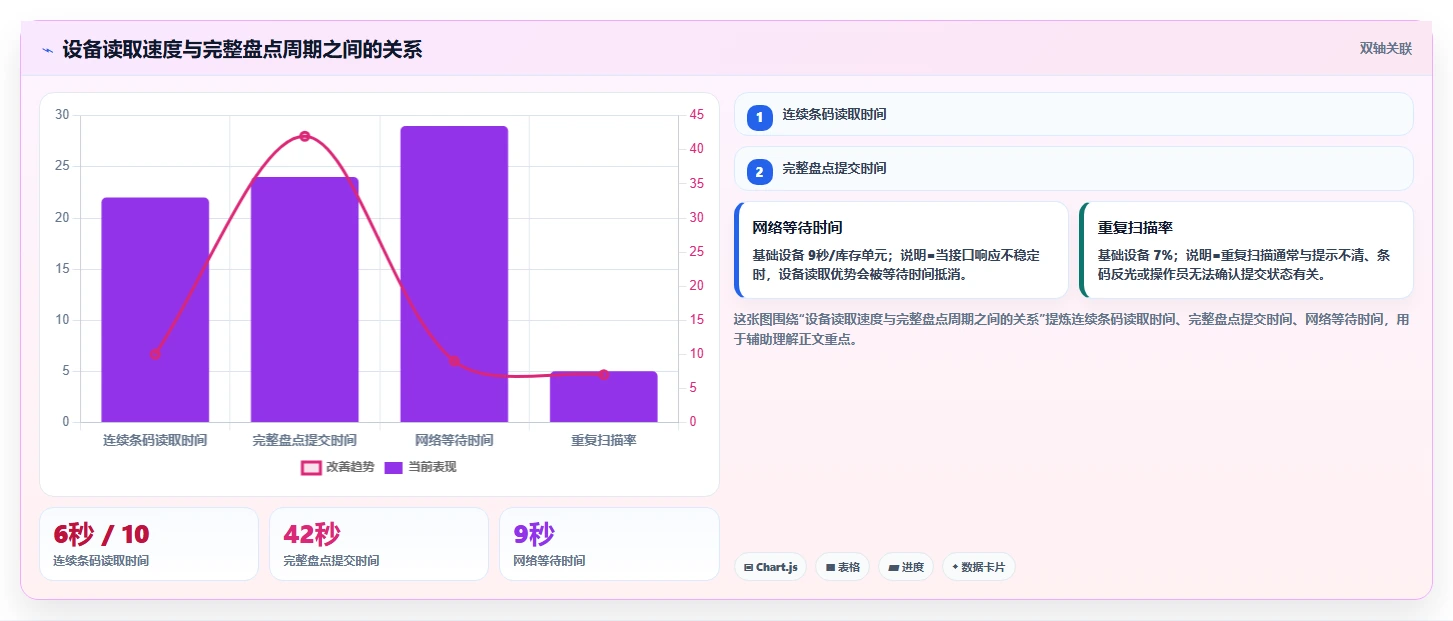This screenshot has height=621, width=1453.
Task: Click the lightning icon beside the title
Action: (47, 49)
